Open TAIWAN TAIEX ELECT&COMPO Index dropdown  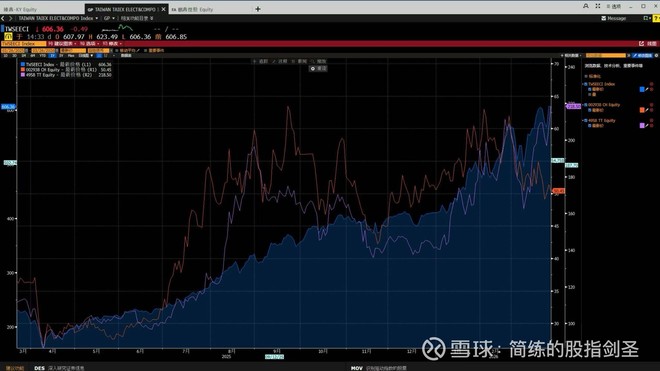(58, 18)
